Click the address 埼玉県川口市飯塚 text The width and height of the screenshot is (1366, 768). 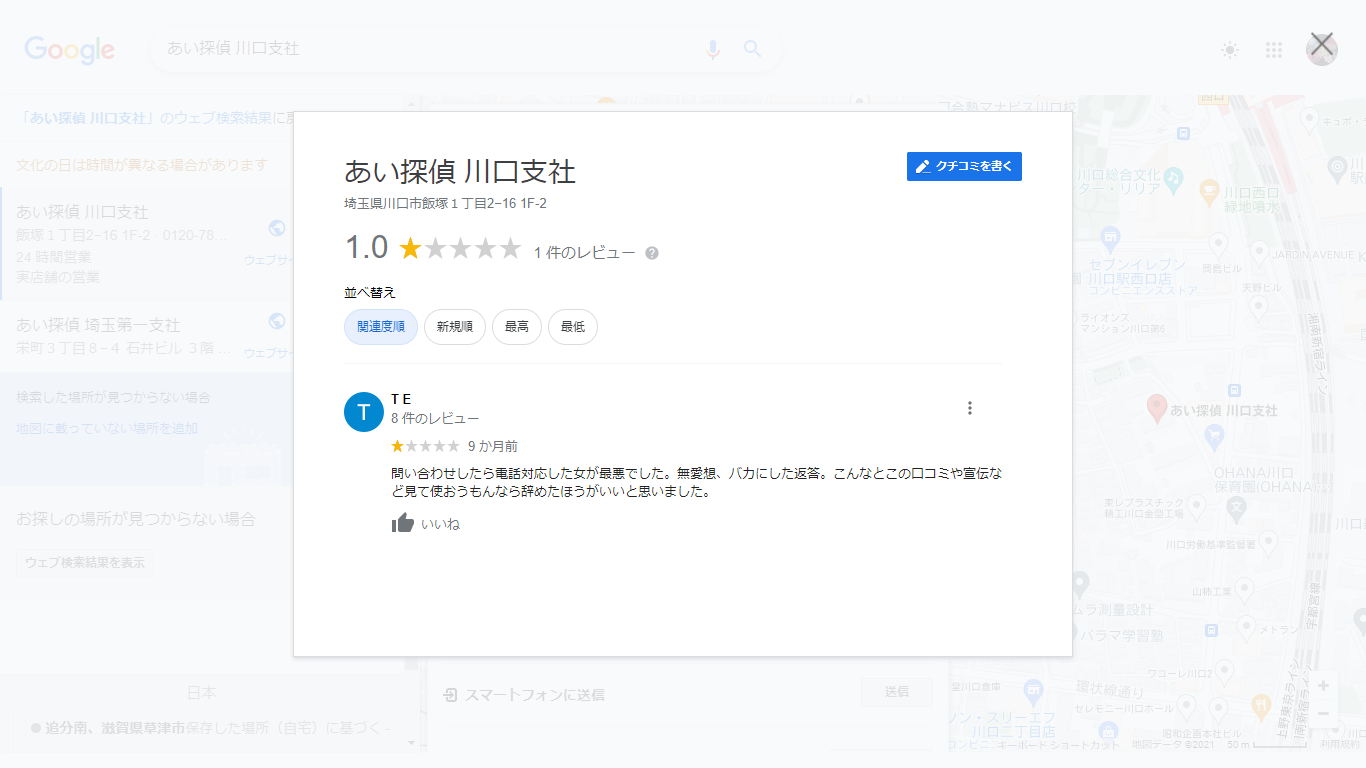(x=445, y=203)
